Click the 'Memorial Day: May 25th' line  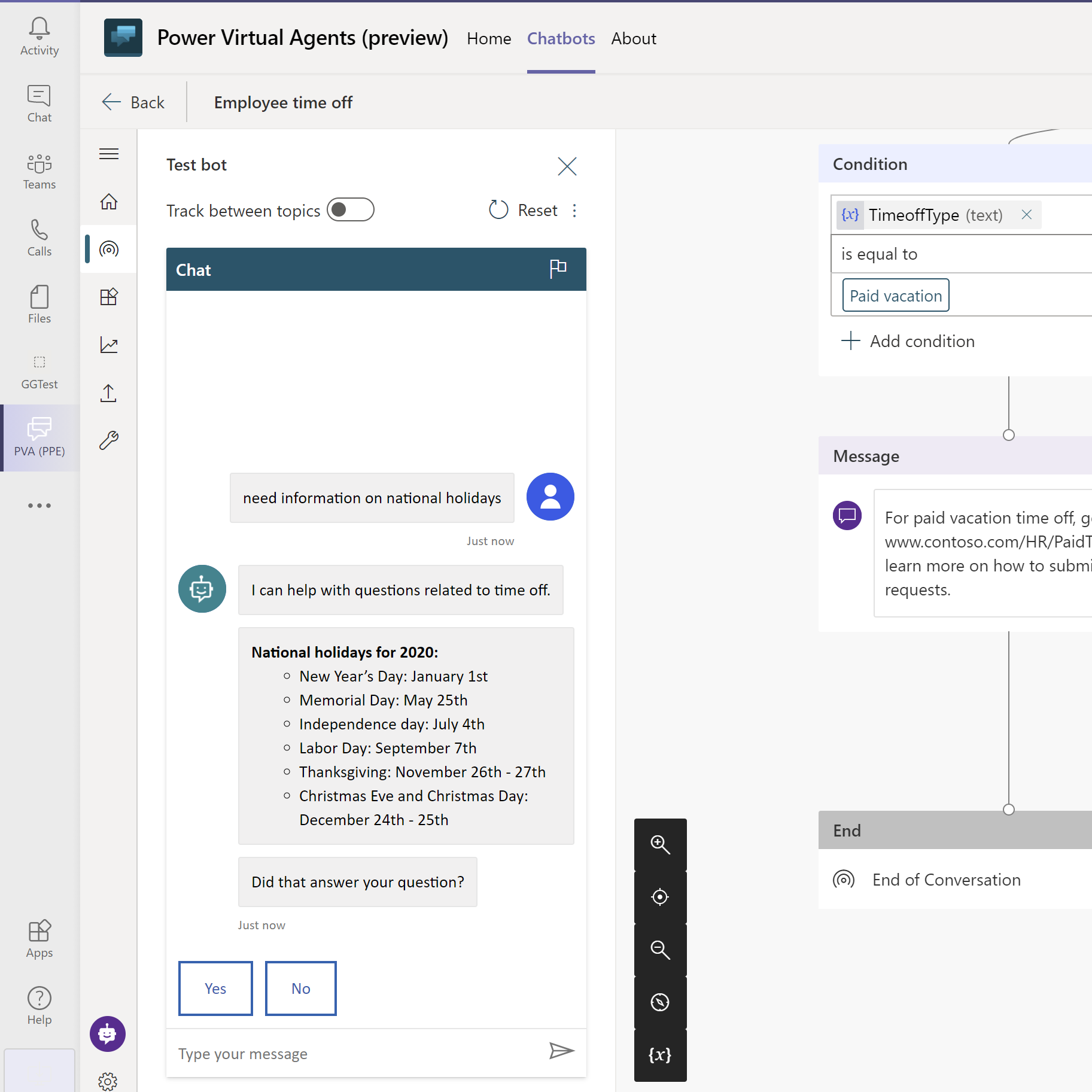tap(384, 700)
